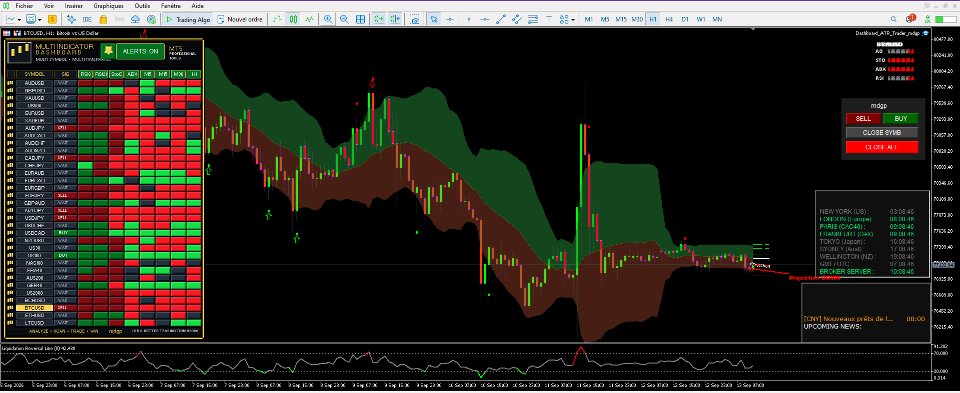Click the Nouvel ordre button
The height and width of the screenshot is (393, 960).
(x=240, y=20)
